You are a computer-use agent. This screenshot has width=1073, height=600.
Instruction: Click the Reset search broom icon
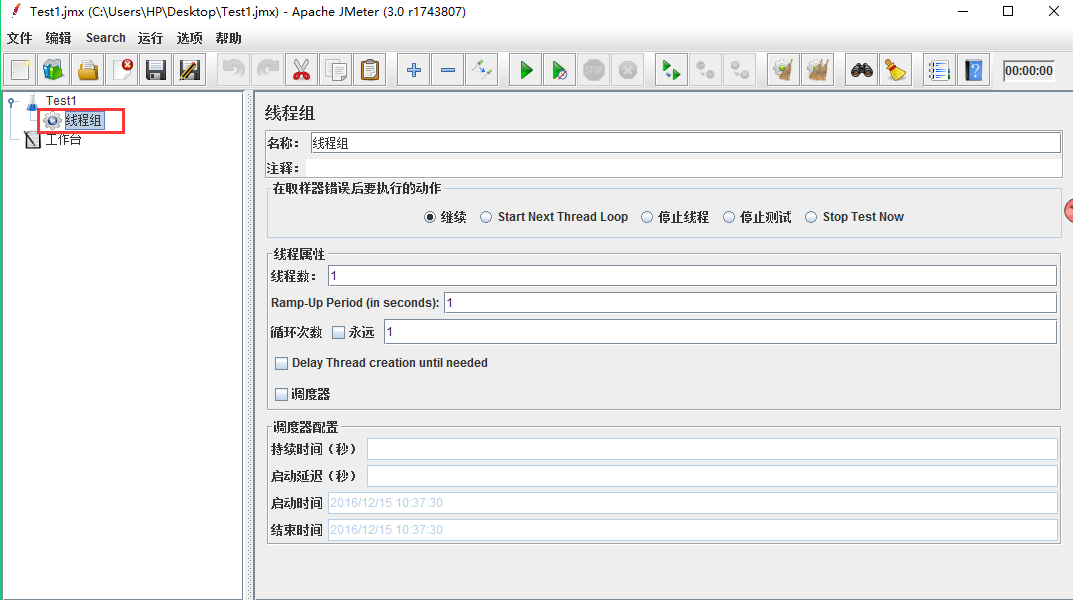pyautogui.click(x=895, y=70)
